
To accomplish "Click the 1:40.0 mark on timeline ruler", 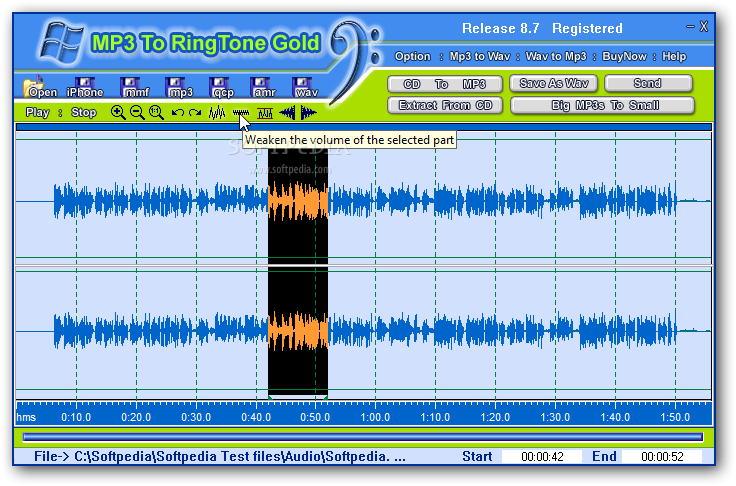I will [x=615, y=417].
